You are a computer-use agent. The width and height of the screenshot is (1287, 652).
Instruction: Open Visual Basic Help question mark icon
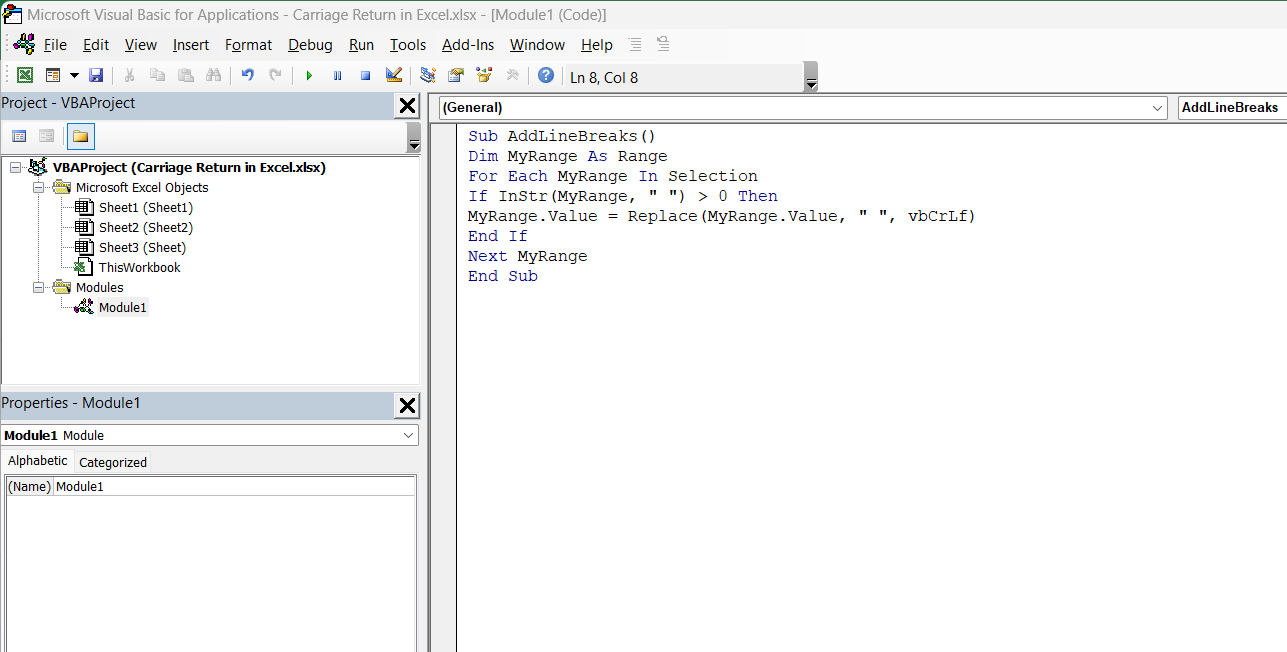(546, 76)
